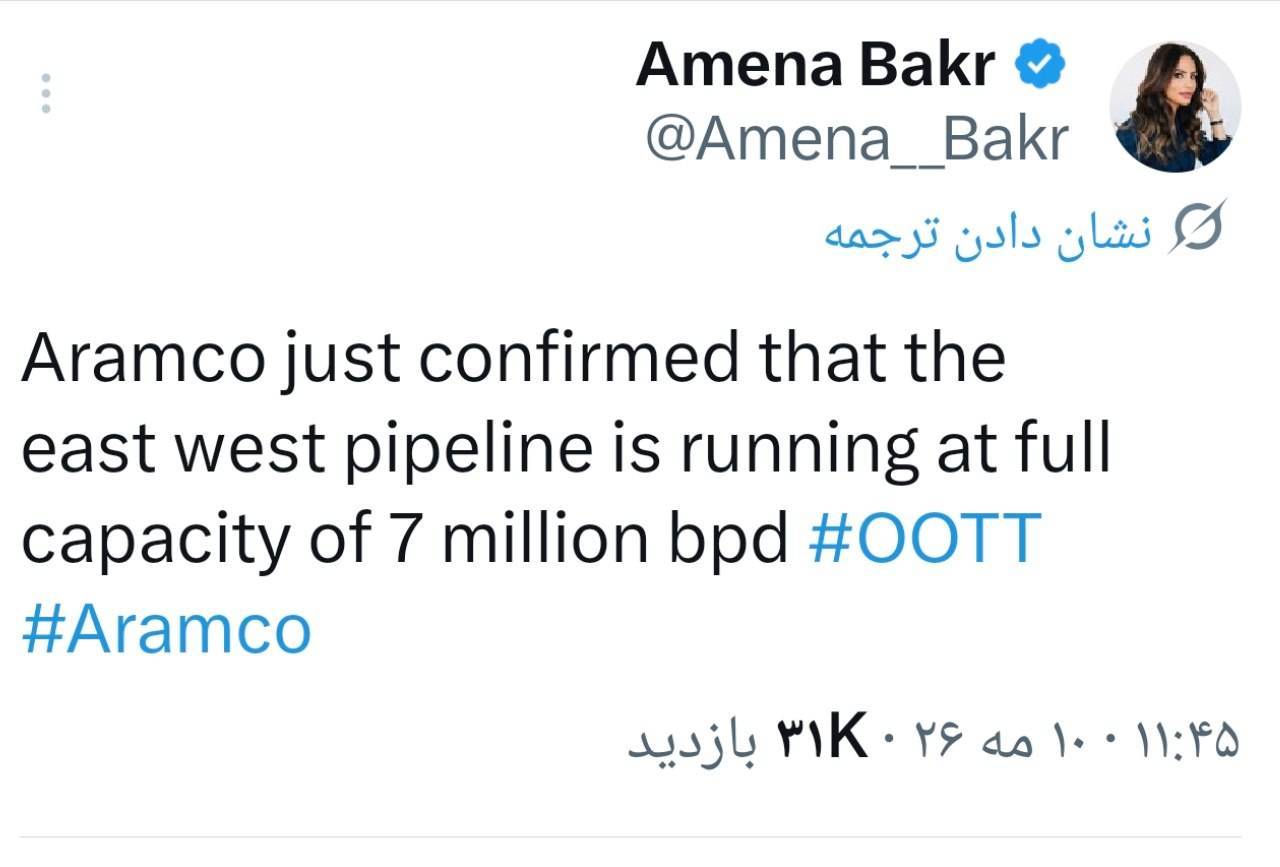Screen dimensions: 1280x867
Task: Open the #Aramco hashtag
Action: coord(166,630)
